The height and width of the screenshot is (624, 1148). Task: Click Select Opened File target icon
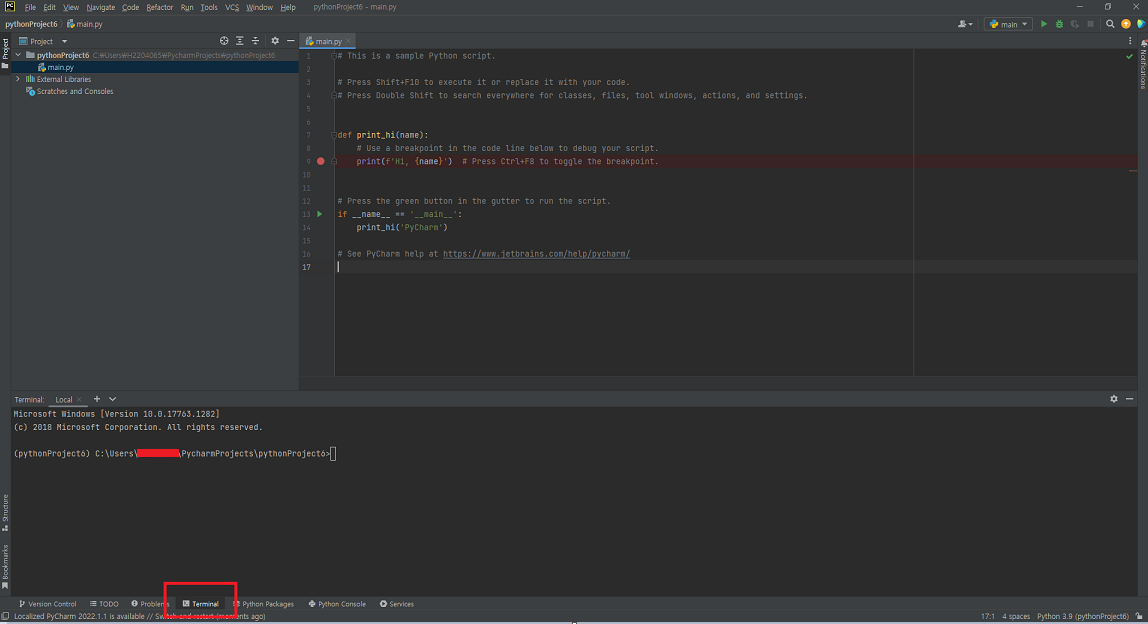tap(224, 41)
